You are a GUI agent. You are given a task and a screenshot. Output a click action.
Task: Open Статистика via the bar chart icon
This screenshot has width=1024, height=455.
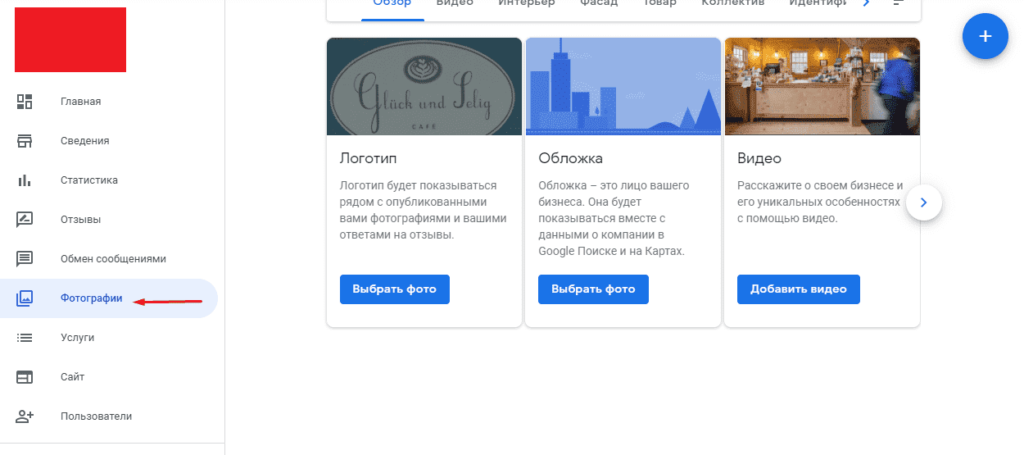click(x=25, y=180)
